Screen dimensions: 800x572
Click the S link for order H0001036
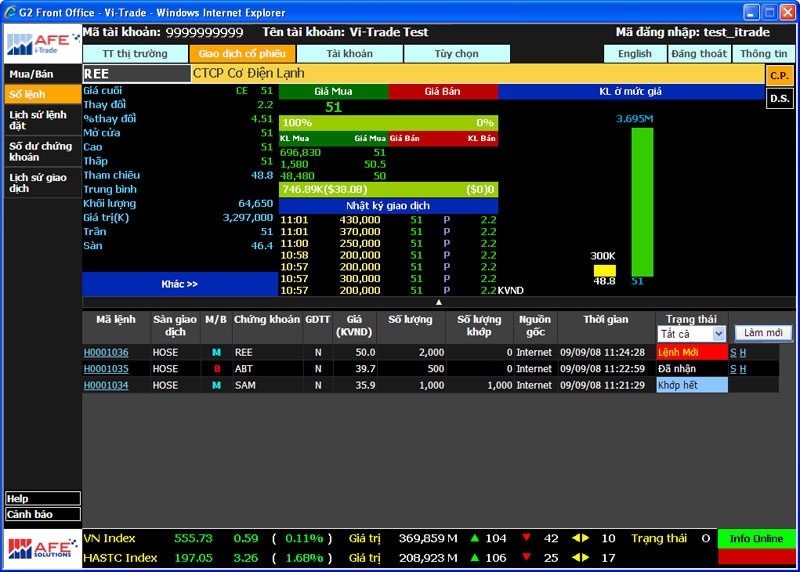pyautogui.click(x=733, y=353)
